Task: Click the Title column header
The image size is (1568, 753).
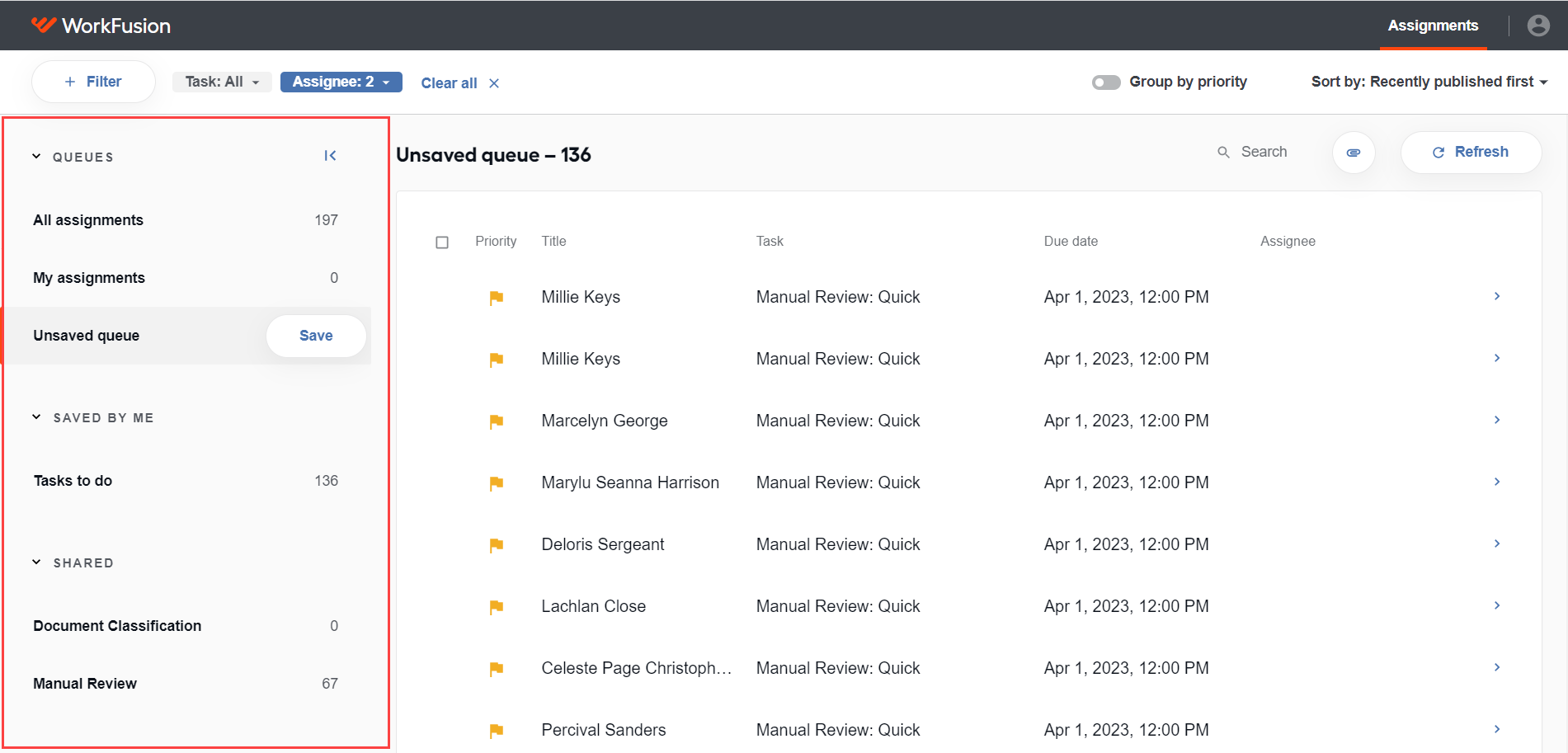Action: click(x=553, y=242)
